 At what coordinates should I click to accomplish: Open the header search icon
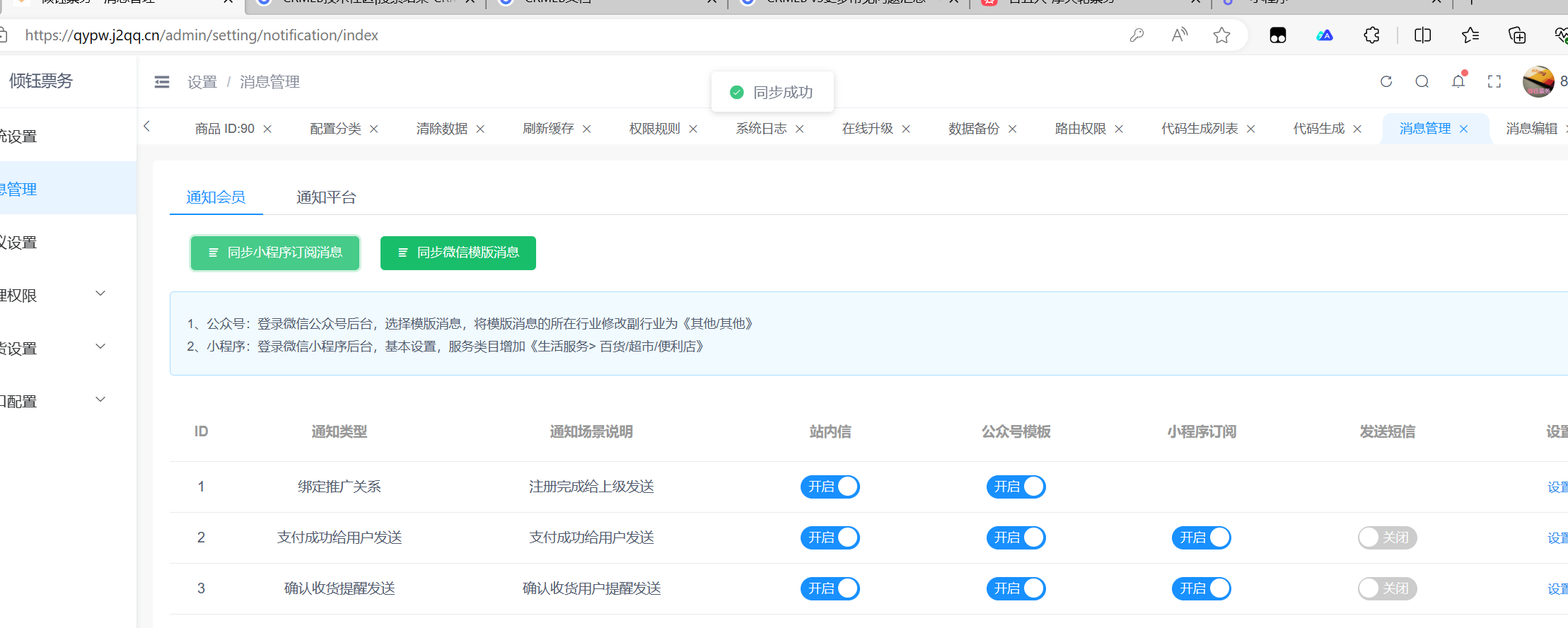point(1422,81)
